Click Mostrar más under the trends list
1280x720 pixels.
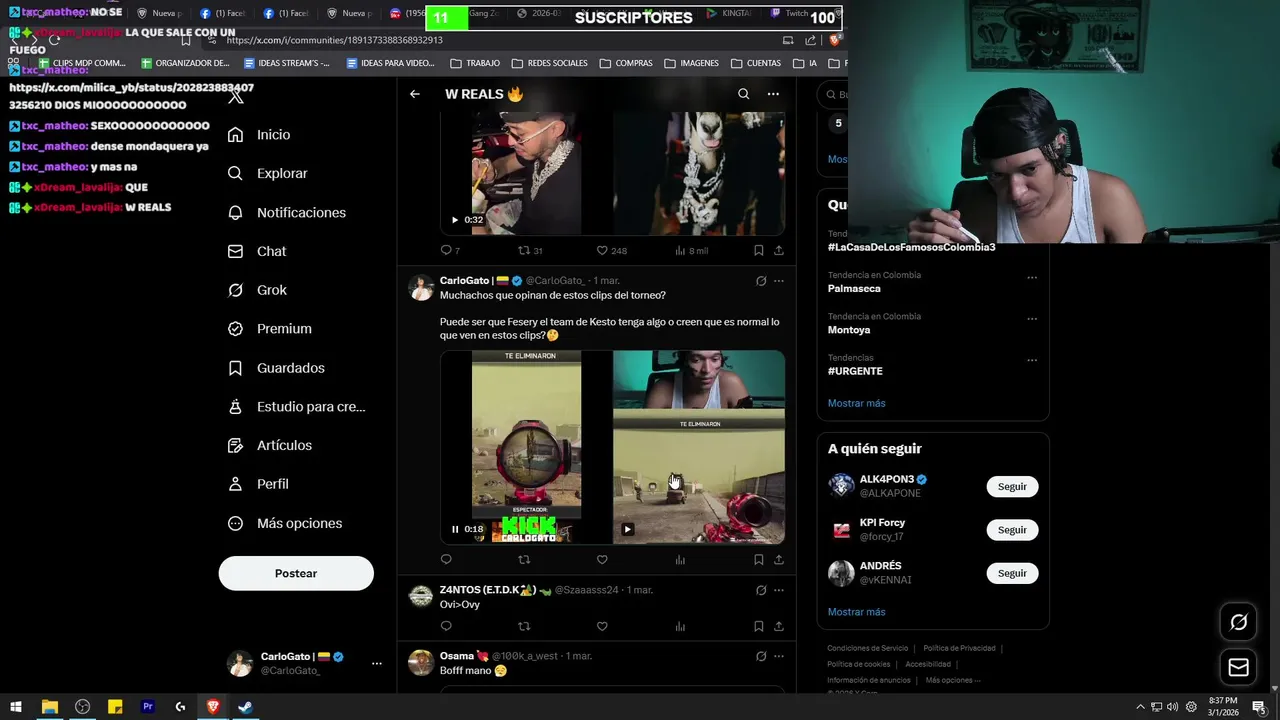[856, 403]
